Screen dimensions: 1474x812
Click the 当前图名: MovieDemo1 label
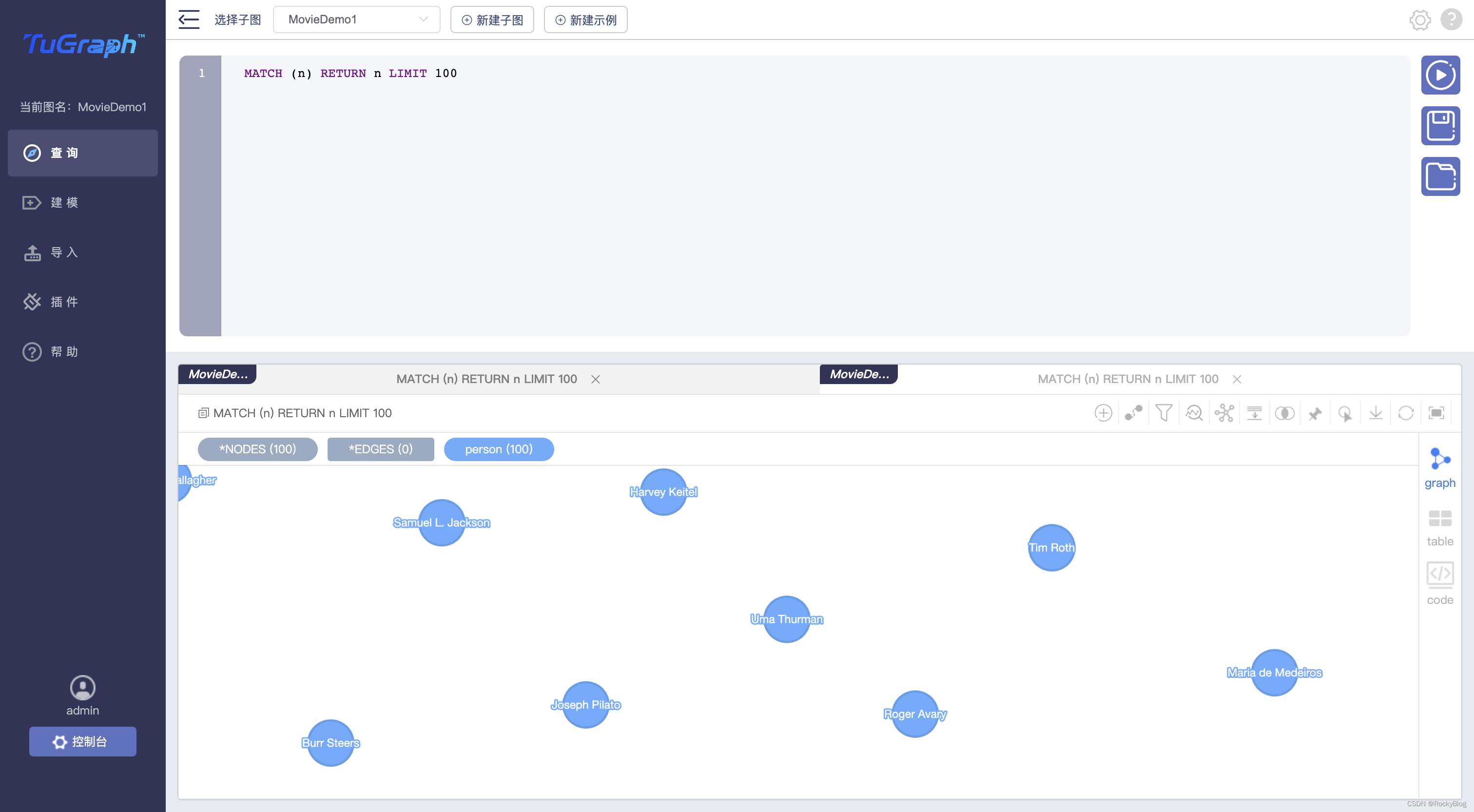tap(83, 107)
